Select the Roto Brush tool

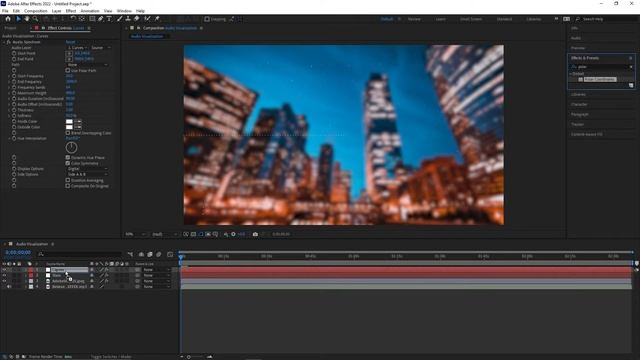(x=147, y=19)
